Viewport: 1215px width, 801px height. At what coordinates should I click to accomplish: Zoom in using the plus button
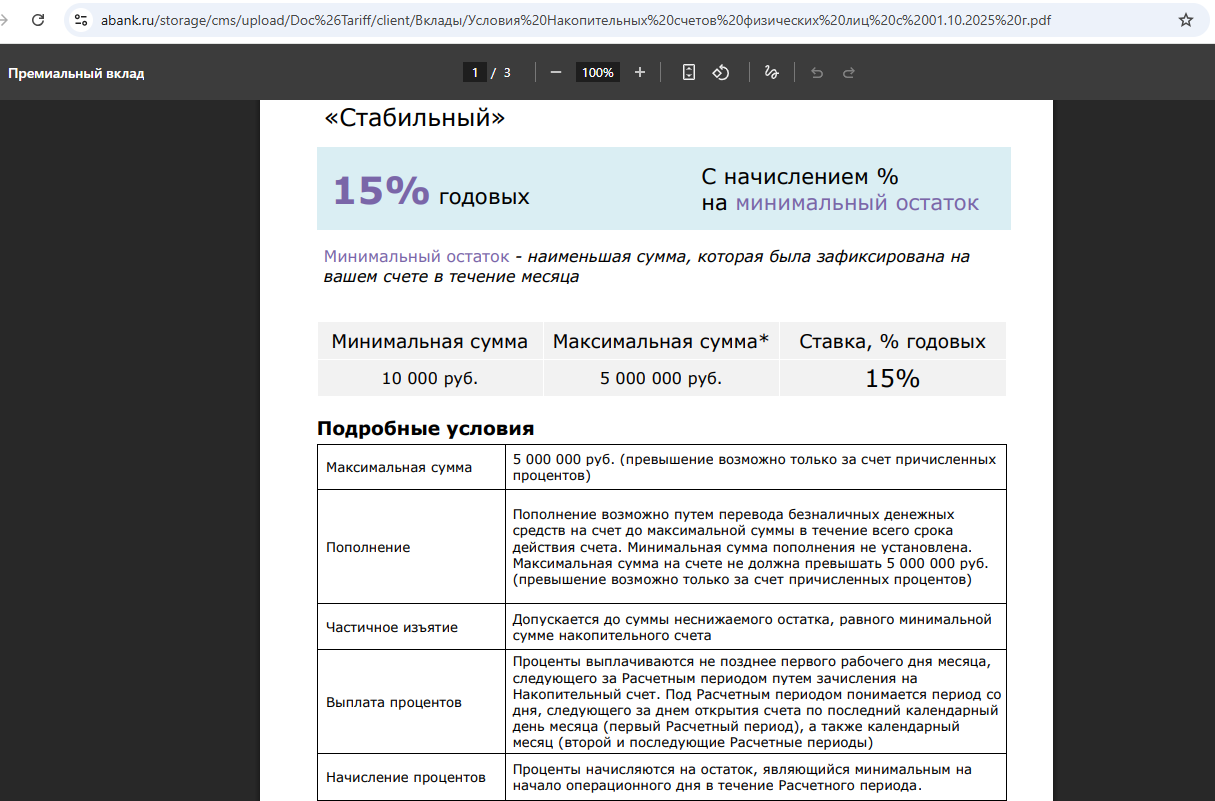point(640,72)
